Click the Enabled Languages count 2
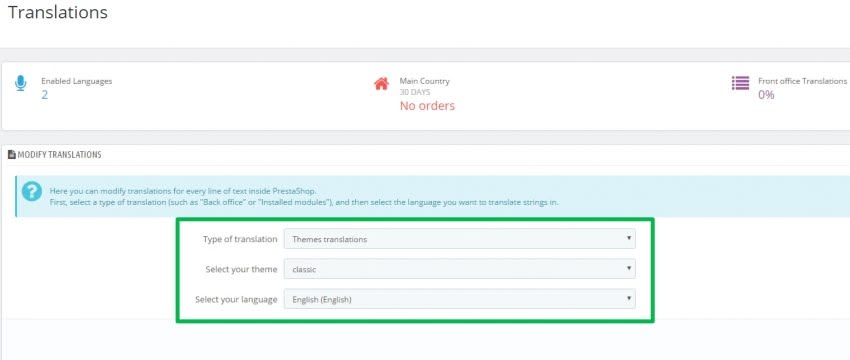The image size is (850, 360). point(44,95)
